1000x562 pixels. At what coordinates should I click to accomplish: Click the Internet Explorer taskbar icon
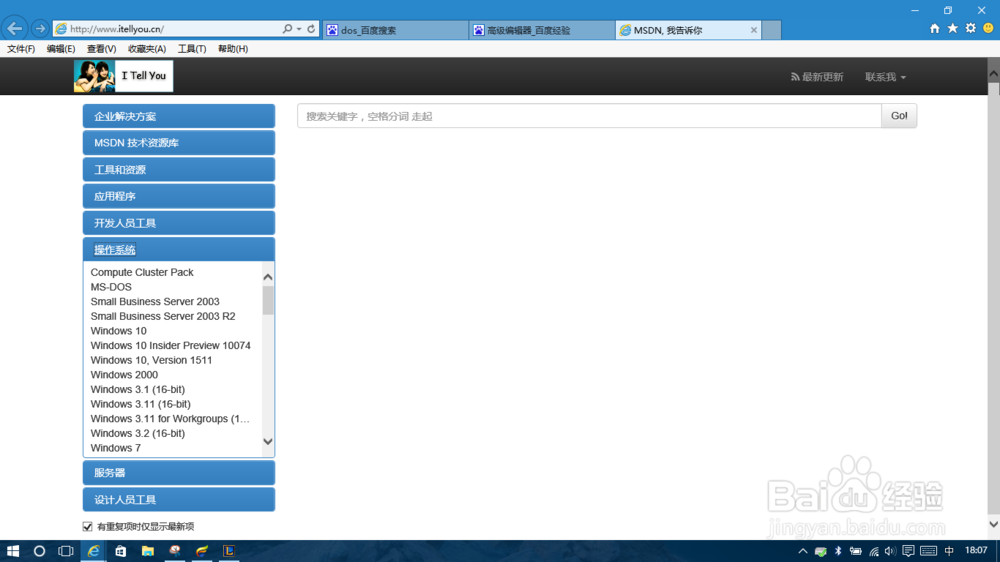coord(93,551)
